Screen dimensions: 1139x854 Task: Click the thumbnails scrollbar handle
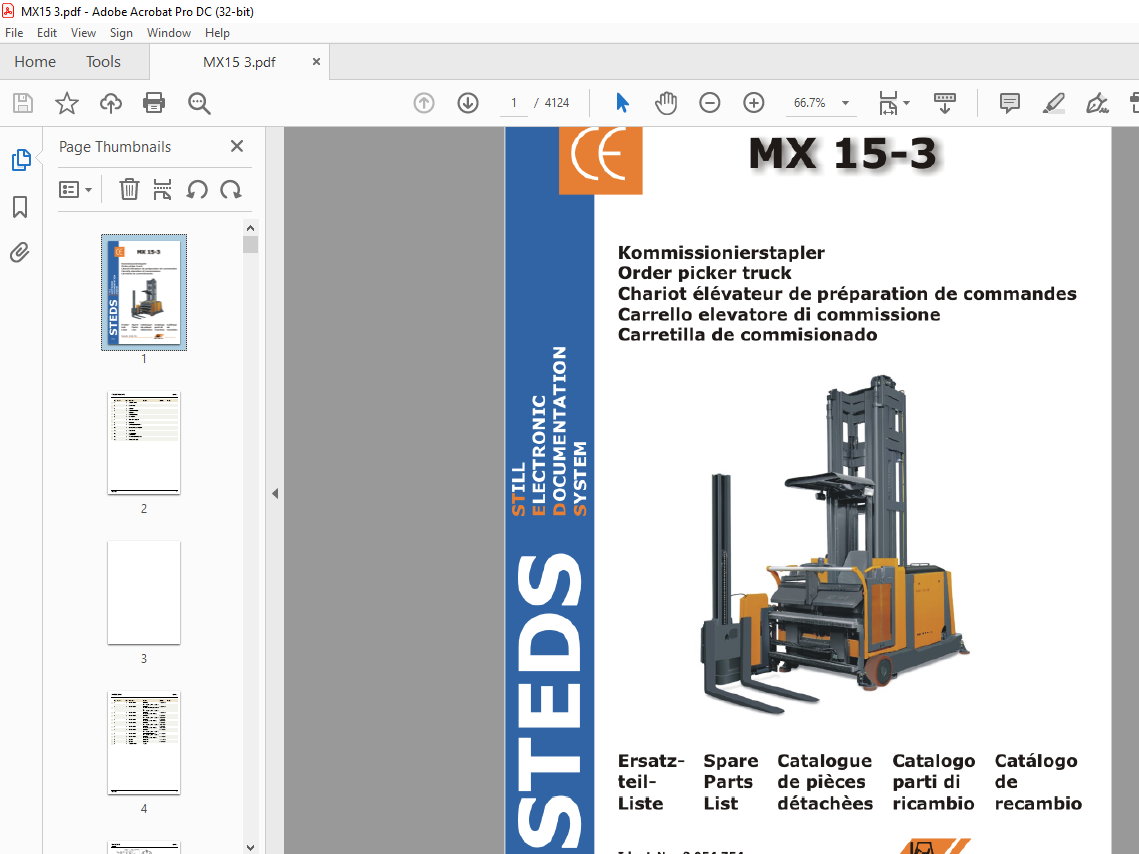click(x=251, y=244)
